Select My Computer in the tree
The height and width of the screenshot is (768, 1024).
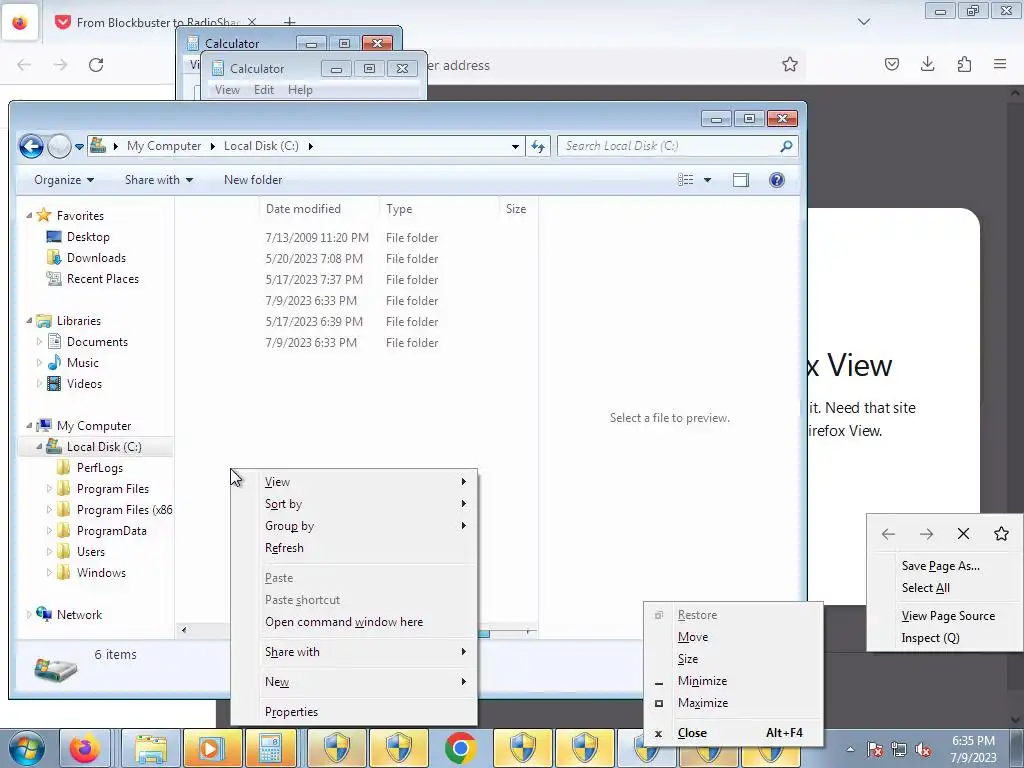(93, 426)
